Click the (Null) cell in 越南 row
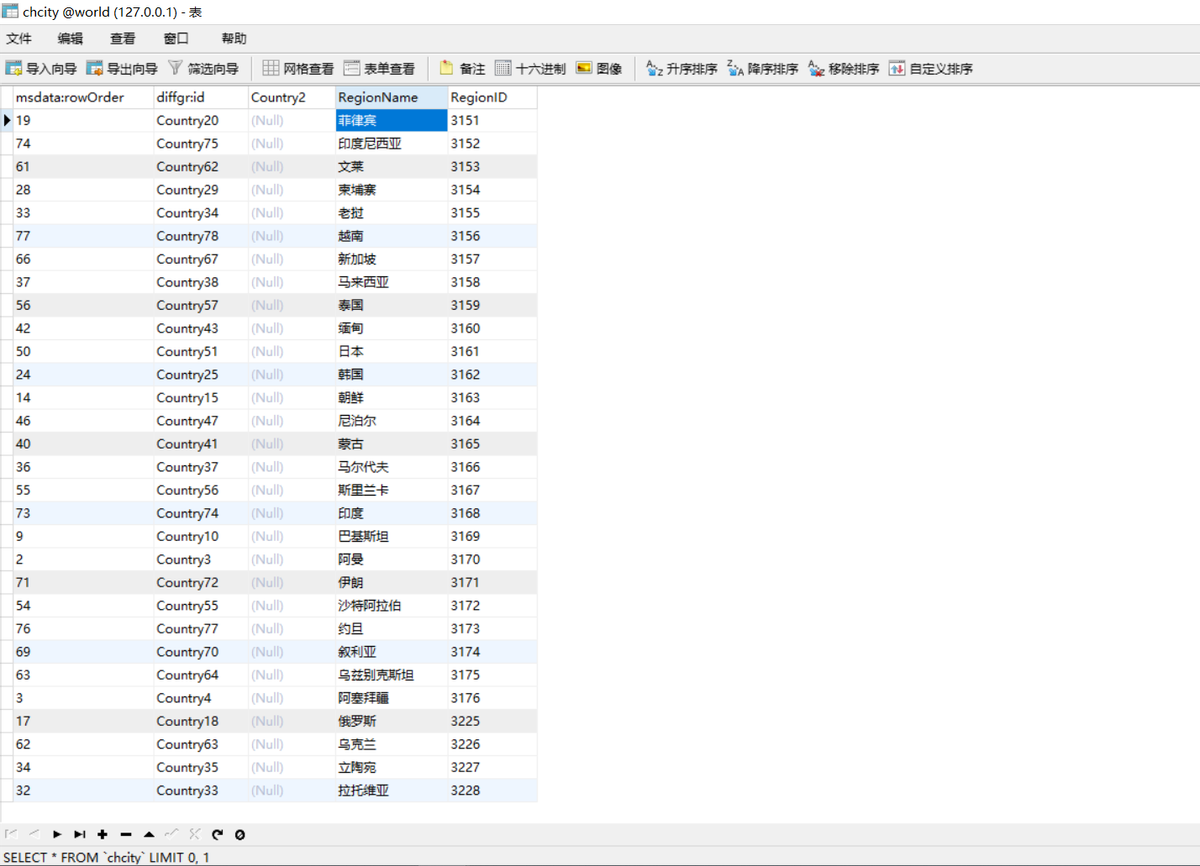1200x866 pixels. click(292, 236)
